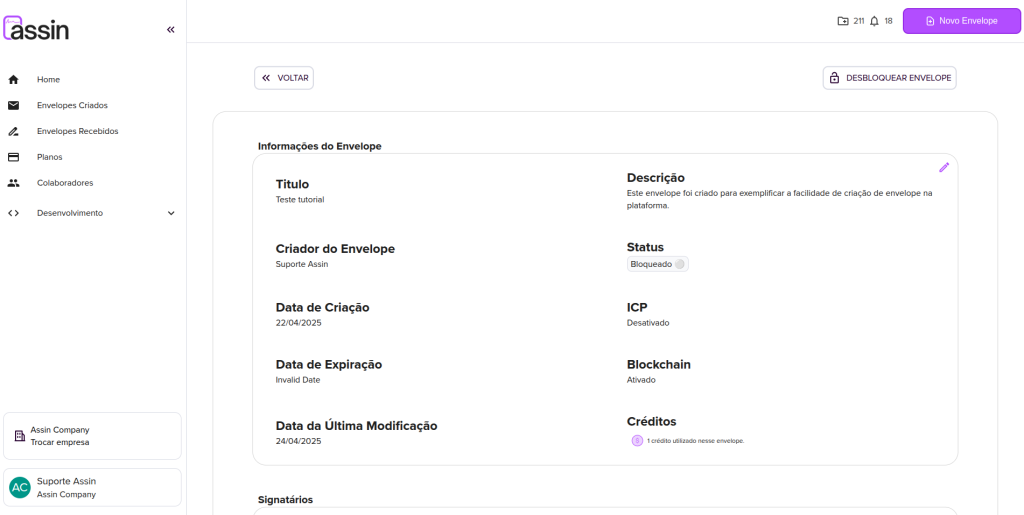1024x515 pixels.
Task: Click the Home house icon
Action: pos(14,79)
